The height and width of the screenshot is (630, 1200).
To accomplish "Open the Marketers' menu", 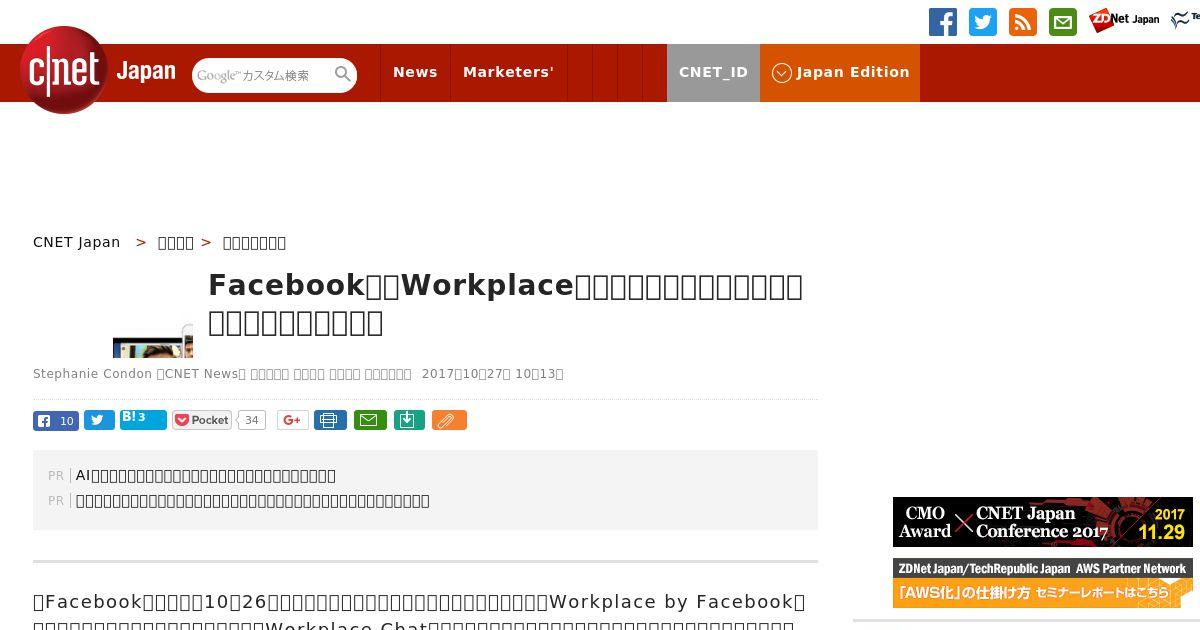I will click(x=508, y=72).
